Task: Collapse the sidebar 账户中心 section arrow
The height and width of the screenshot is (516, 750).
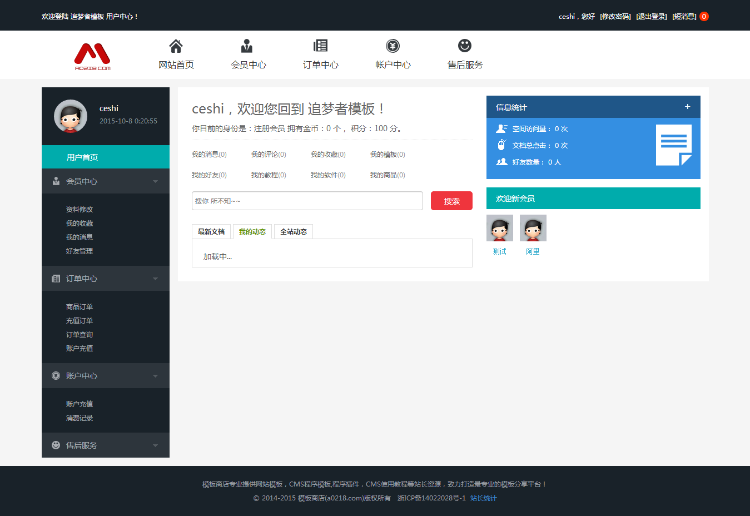Action: (155, 376)
